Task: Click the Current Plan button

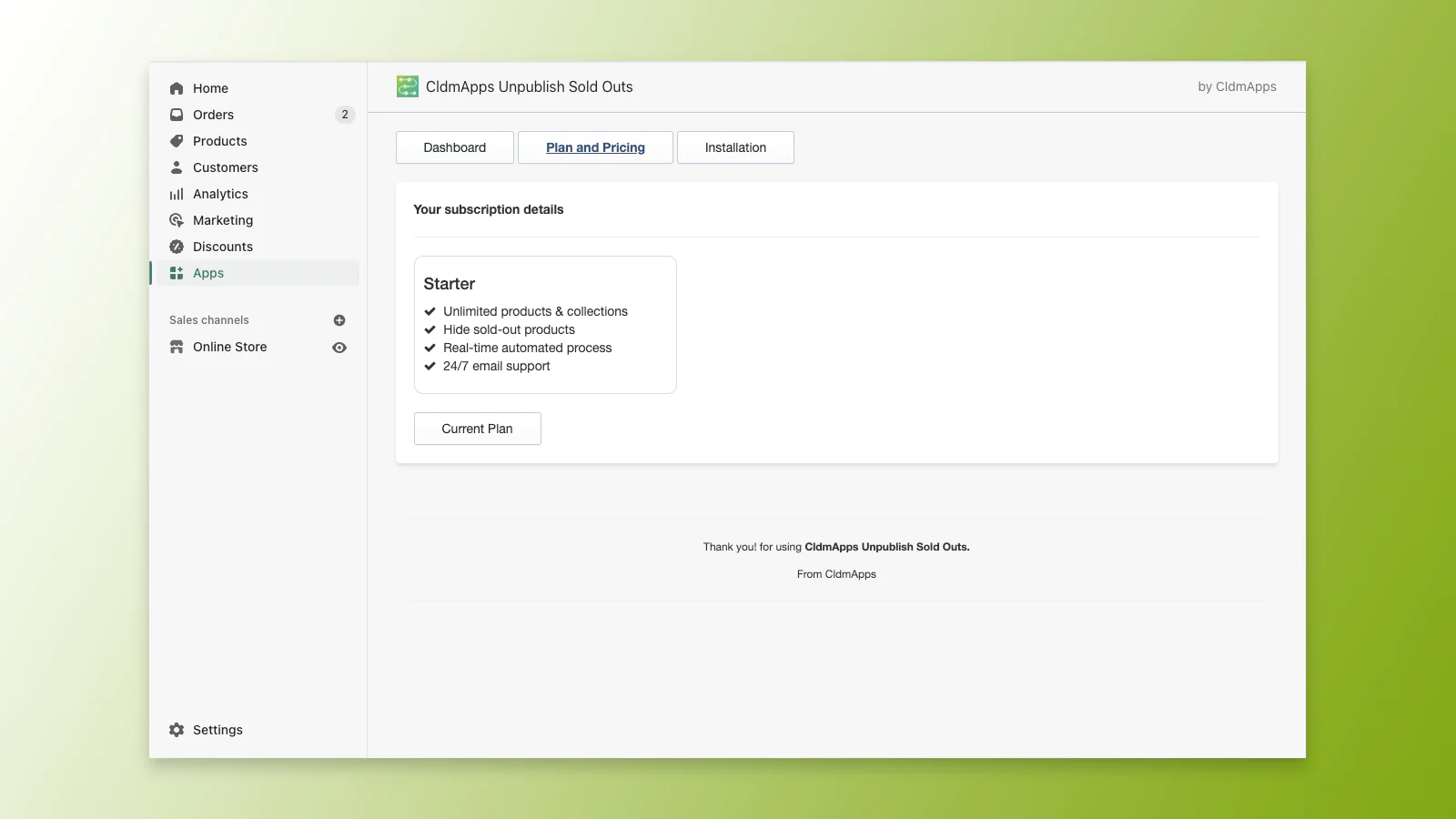Action: tap(478, 429)
